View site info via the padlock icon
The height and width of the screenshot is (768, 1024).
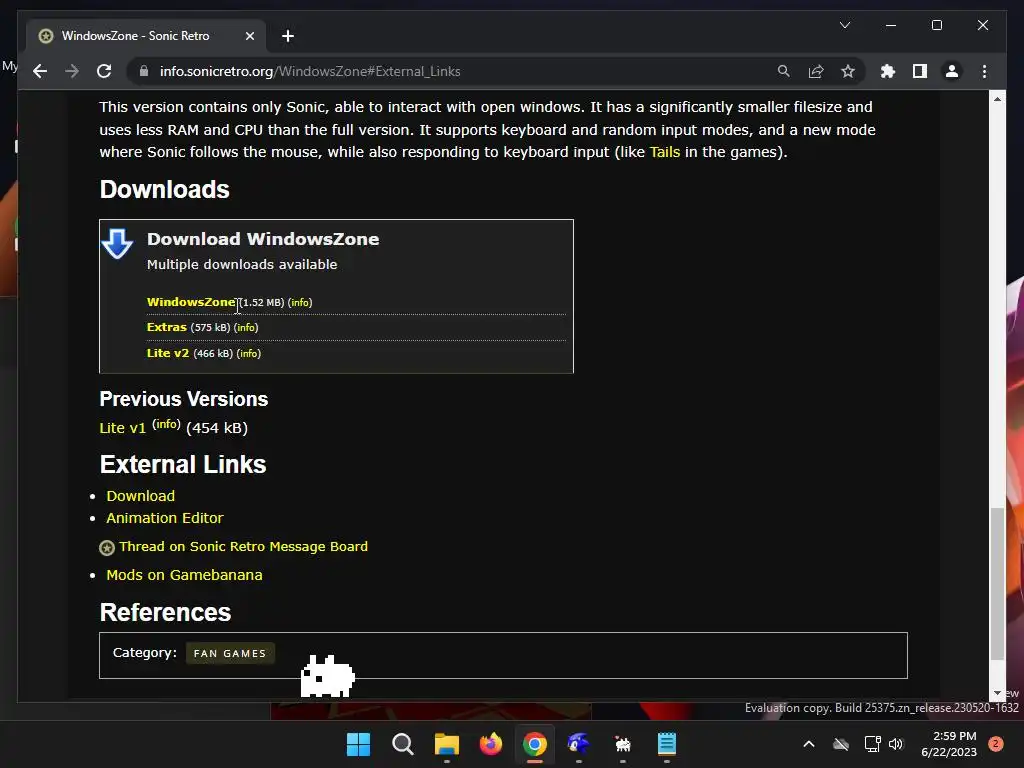coord(144,71)
